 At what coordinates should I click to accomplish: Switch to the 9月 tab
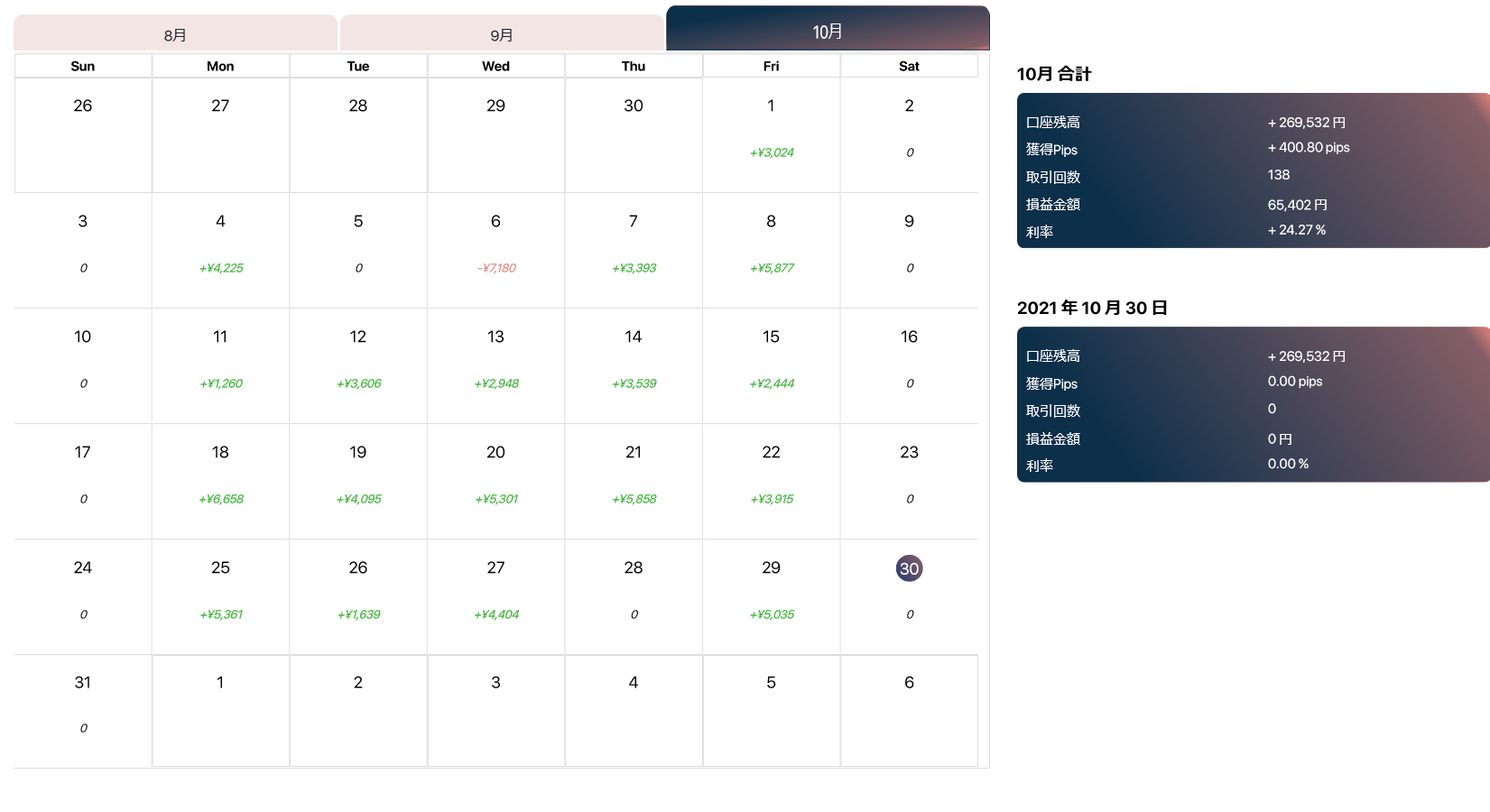[x=502, y=33]
